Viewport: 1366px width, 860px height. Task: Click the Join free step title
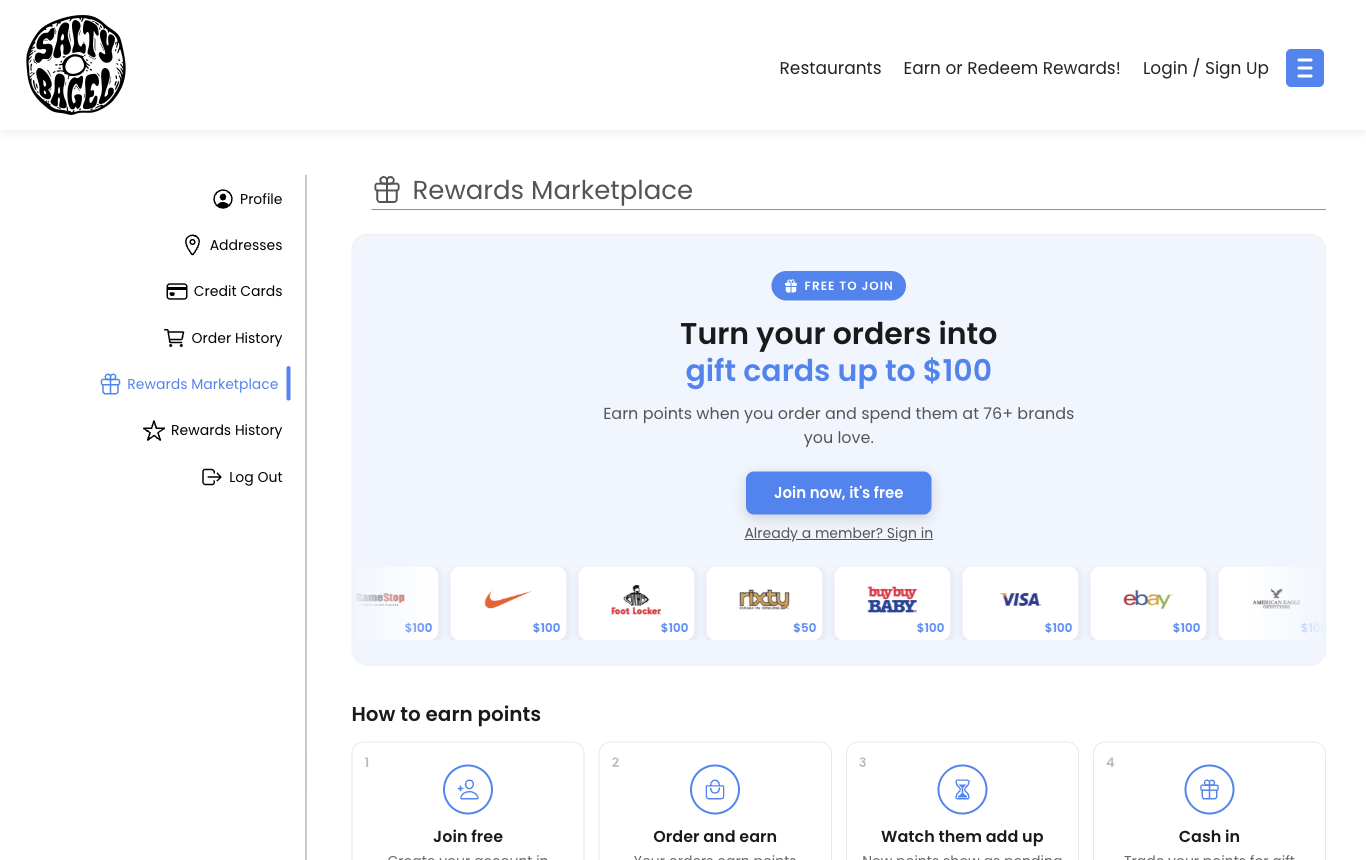click(x=468, y=836)
